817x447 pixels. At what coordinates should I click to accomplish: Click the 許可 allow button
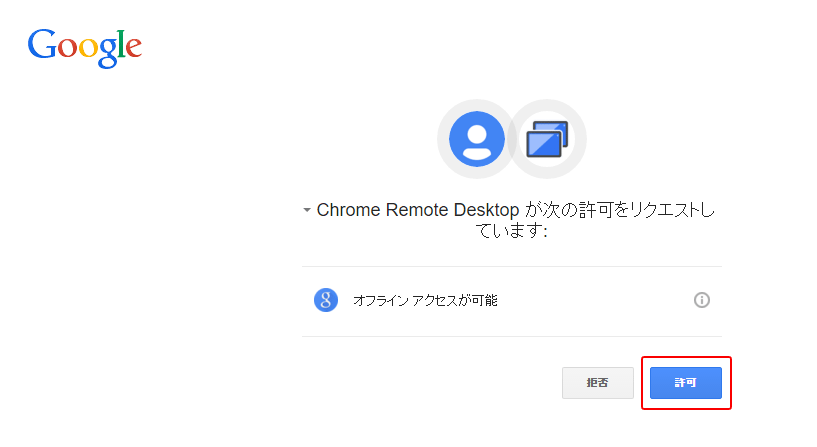tap(686, 383)
